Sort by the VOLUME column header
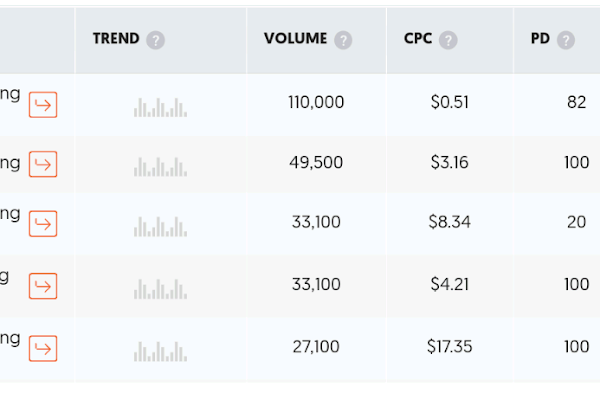The height and width of the screenshot is (400, 600). point(295,40)
